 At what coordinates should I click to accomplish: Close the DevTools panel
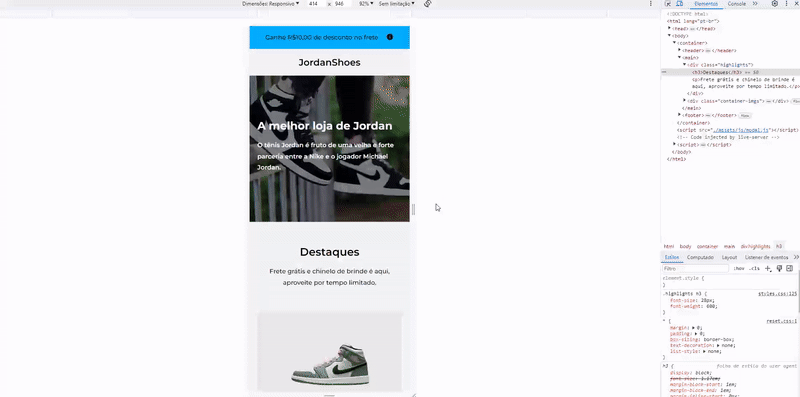pos(796,4)
